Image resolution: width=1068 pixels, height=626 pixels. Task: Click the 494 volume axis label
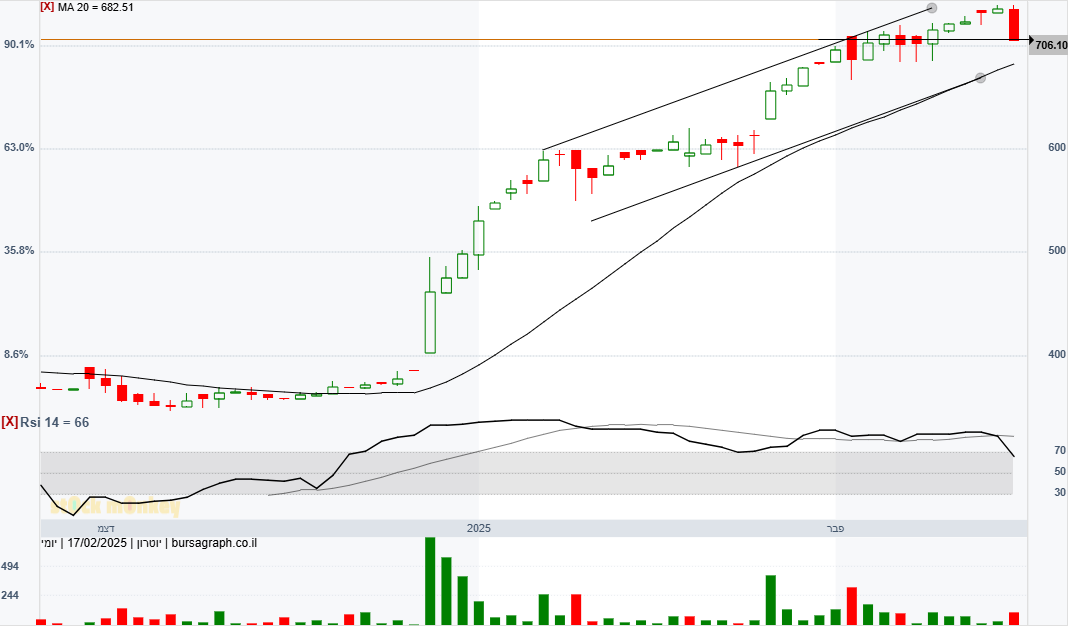pyautogui.click(x=10, y=567)
